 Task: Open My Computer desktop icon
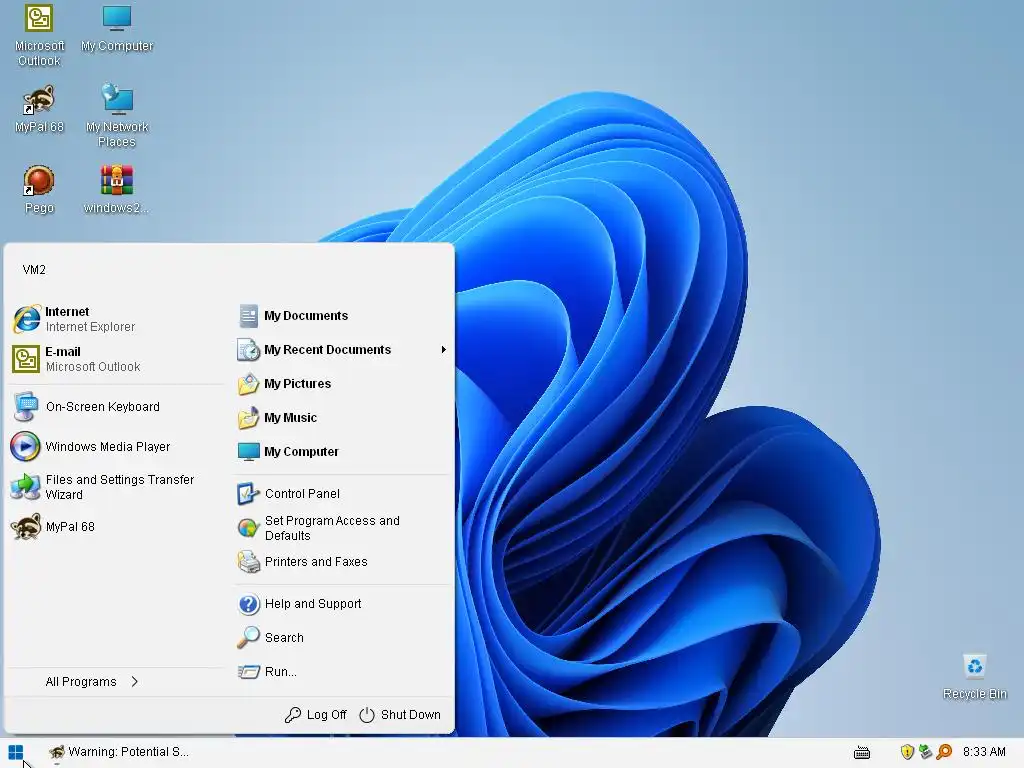point(117,27)
